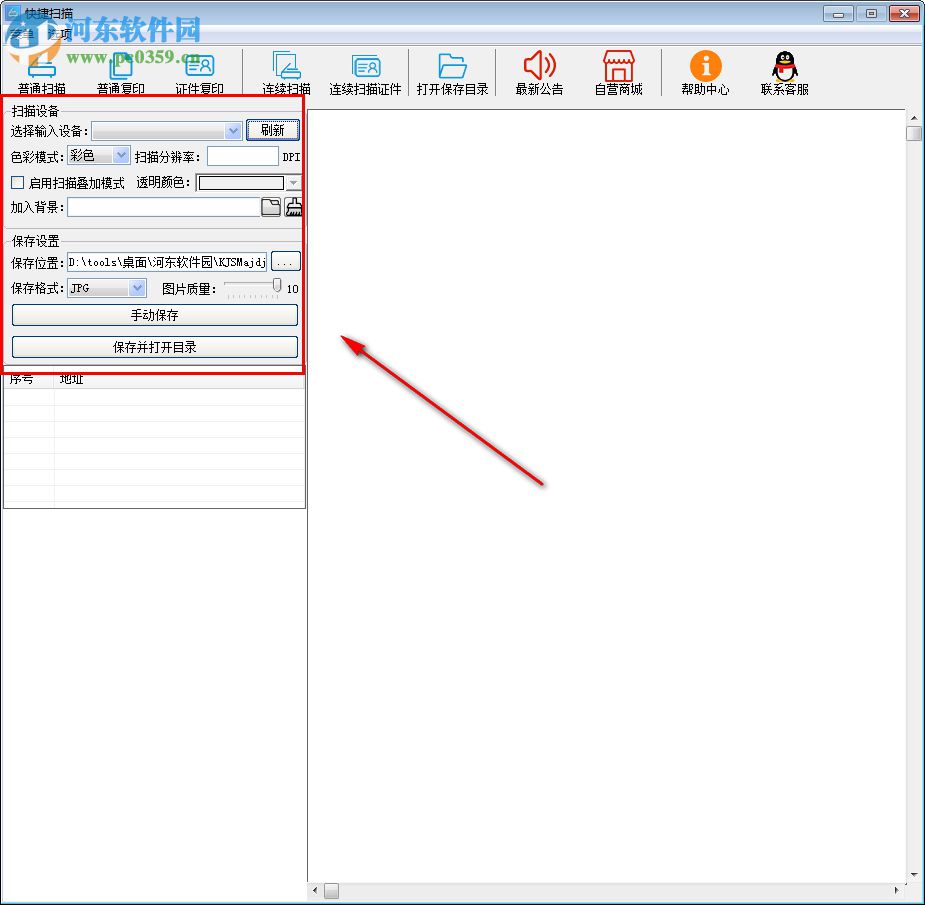Screen dimensions: 925x905
Task: View latest announcements (最新公告)
Action: pyautogui.click(x=539, y=73)
